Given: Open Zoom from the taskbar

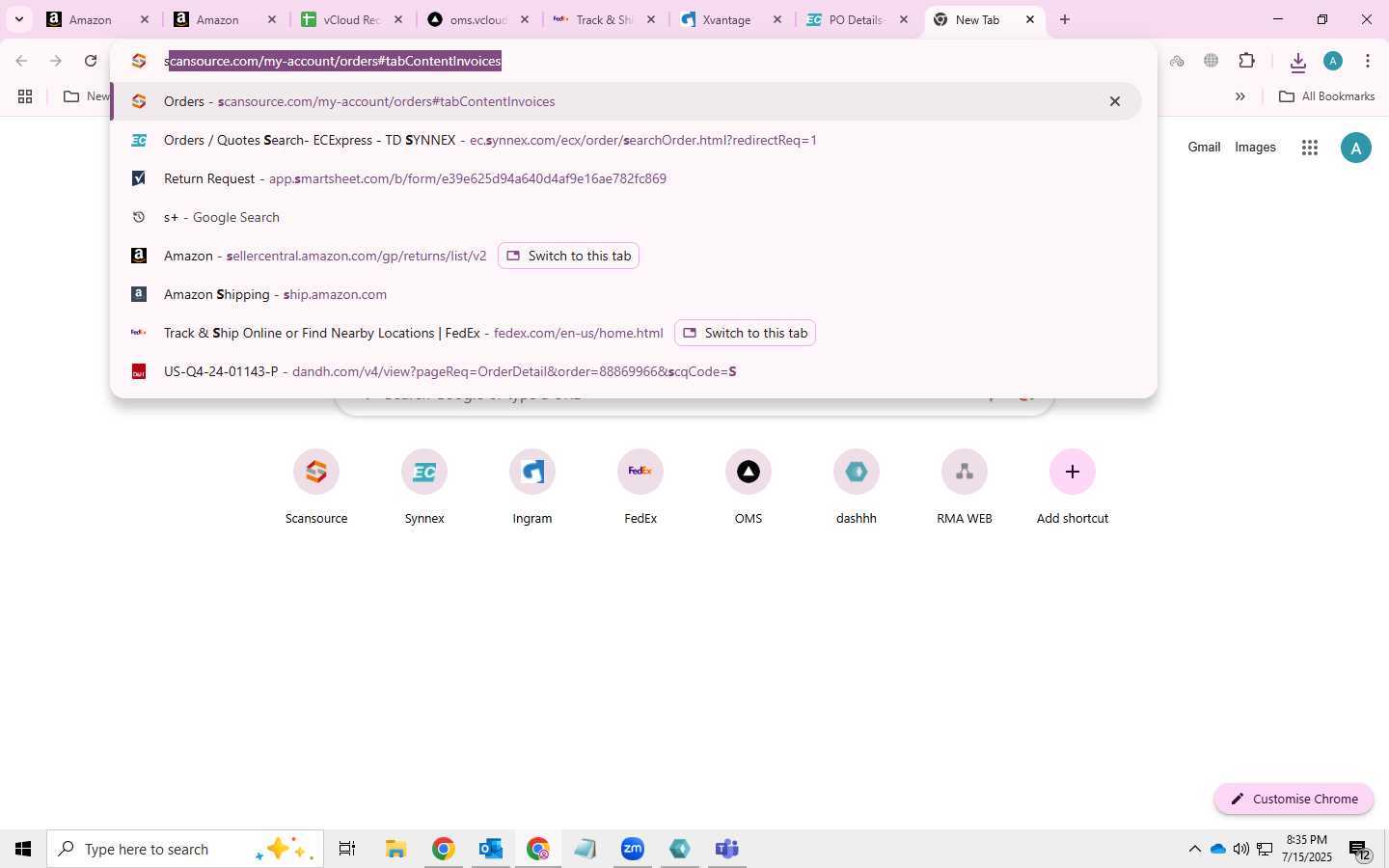Looking at the screenshot, I should click(633, 849).
